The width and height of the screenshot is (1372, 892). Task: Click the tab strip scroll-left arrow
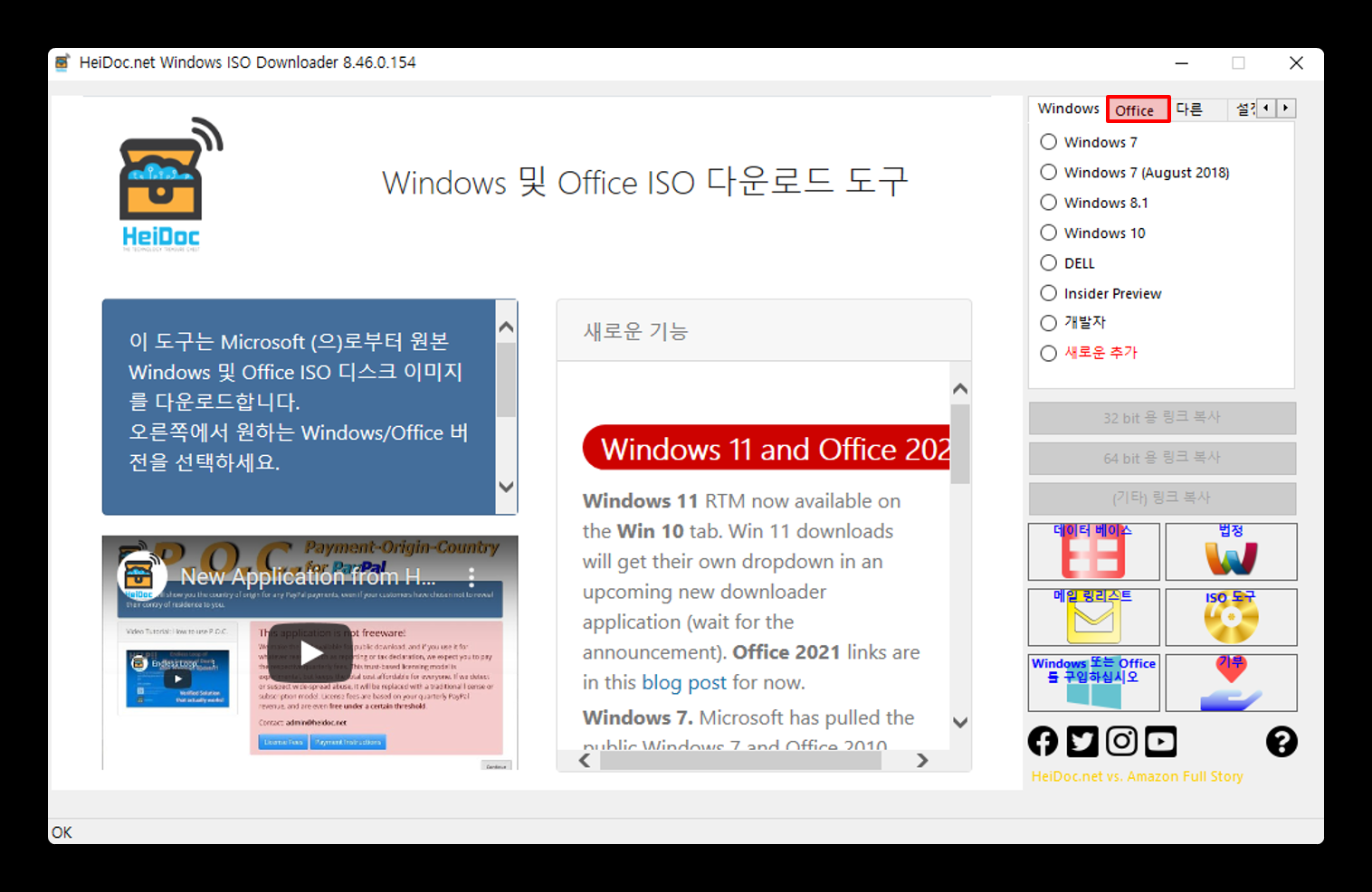(1266, 109)
